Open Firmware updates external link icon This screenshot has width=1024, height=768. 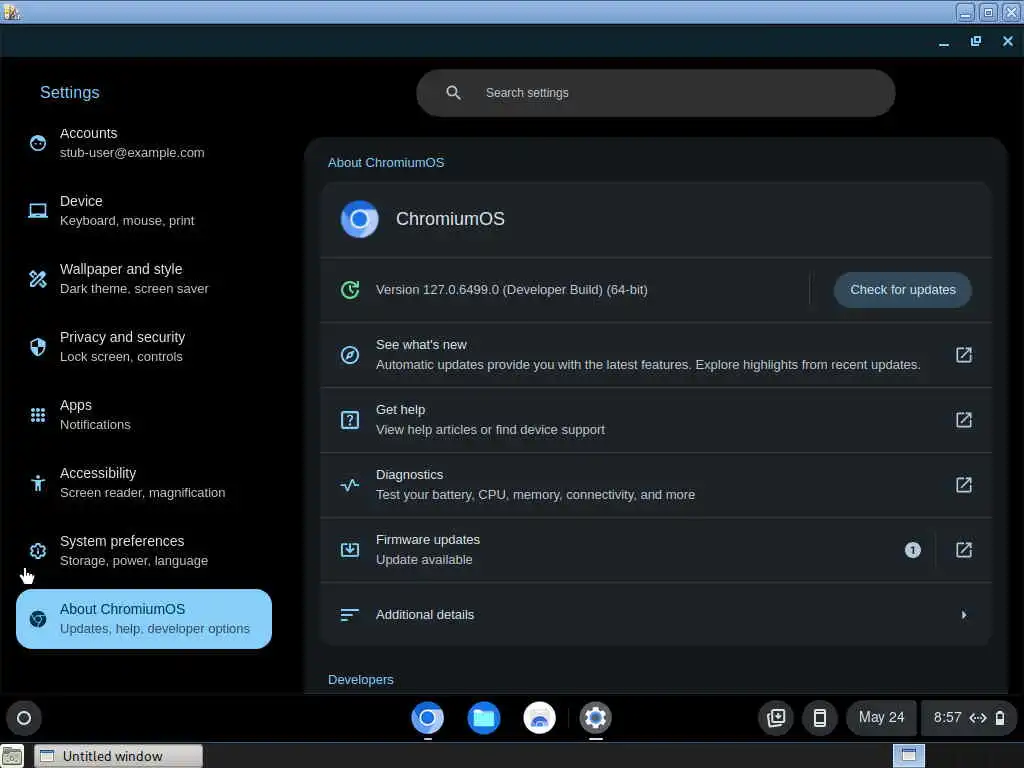tap(964, 550)
